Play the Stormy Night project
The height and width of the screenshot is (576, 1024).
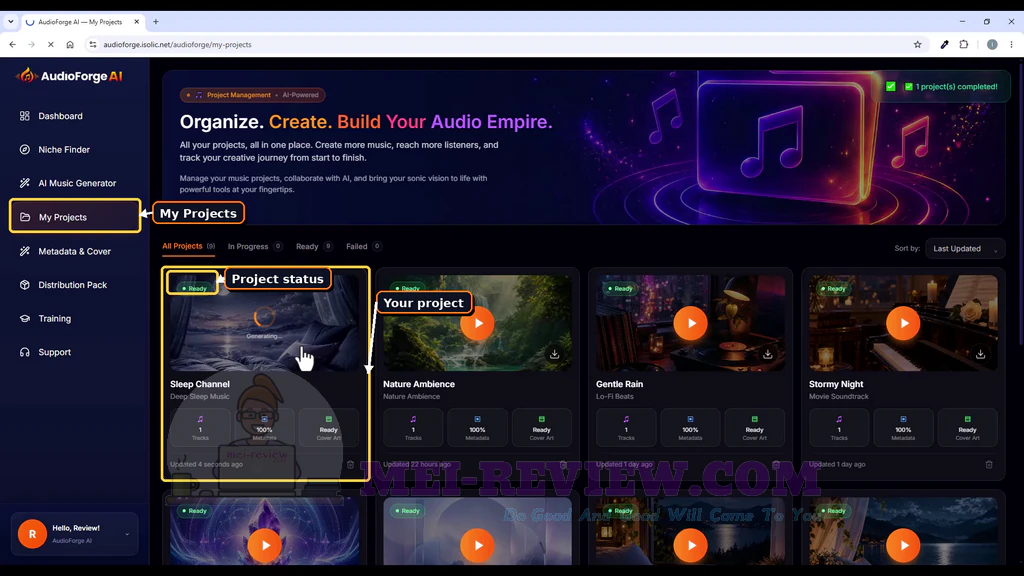pos(903,323)
